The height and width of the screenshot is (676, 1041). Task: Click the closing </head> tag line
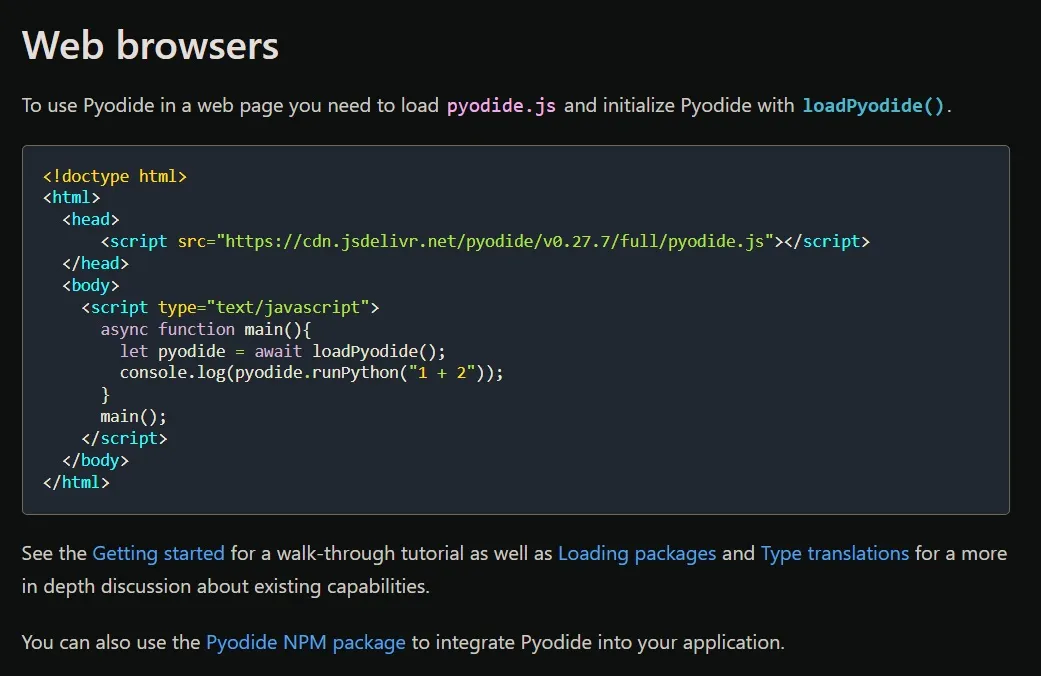96,263
